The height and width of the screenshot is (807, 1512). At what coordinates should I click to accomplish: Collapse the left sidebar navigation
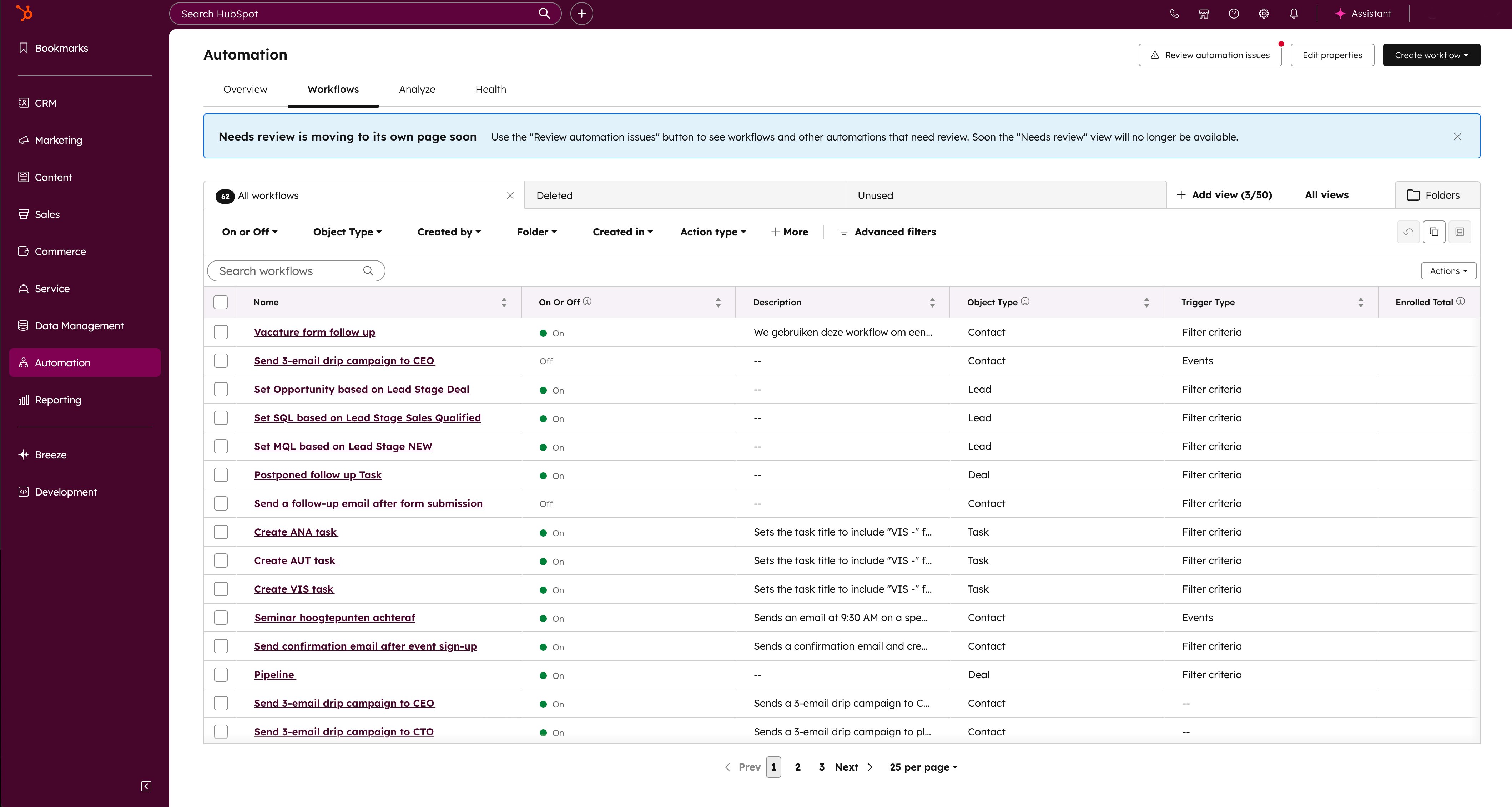point(146,786)
